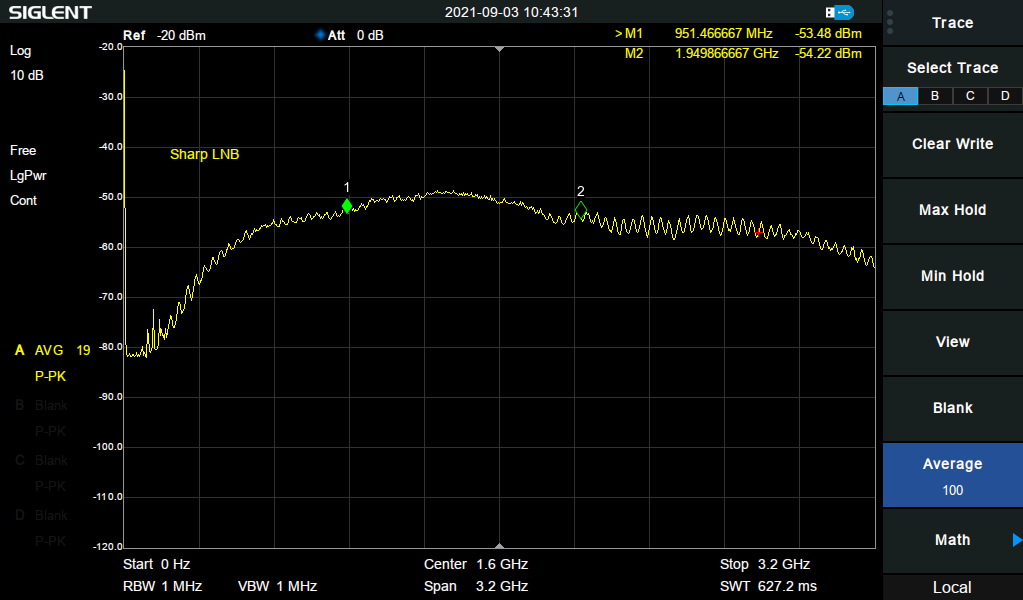Select trace D
Screen dimensions: 1023x600
1005,97
